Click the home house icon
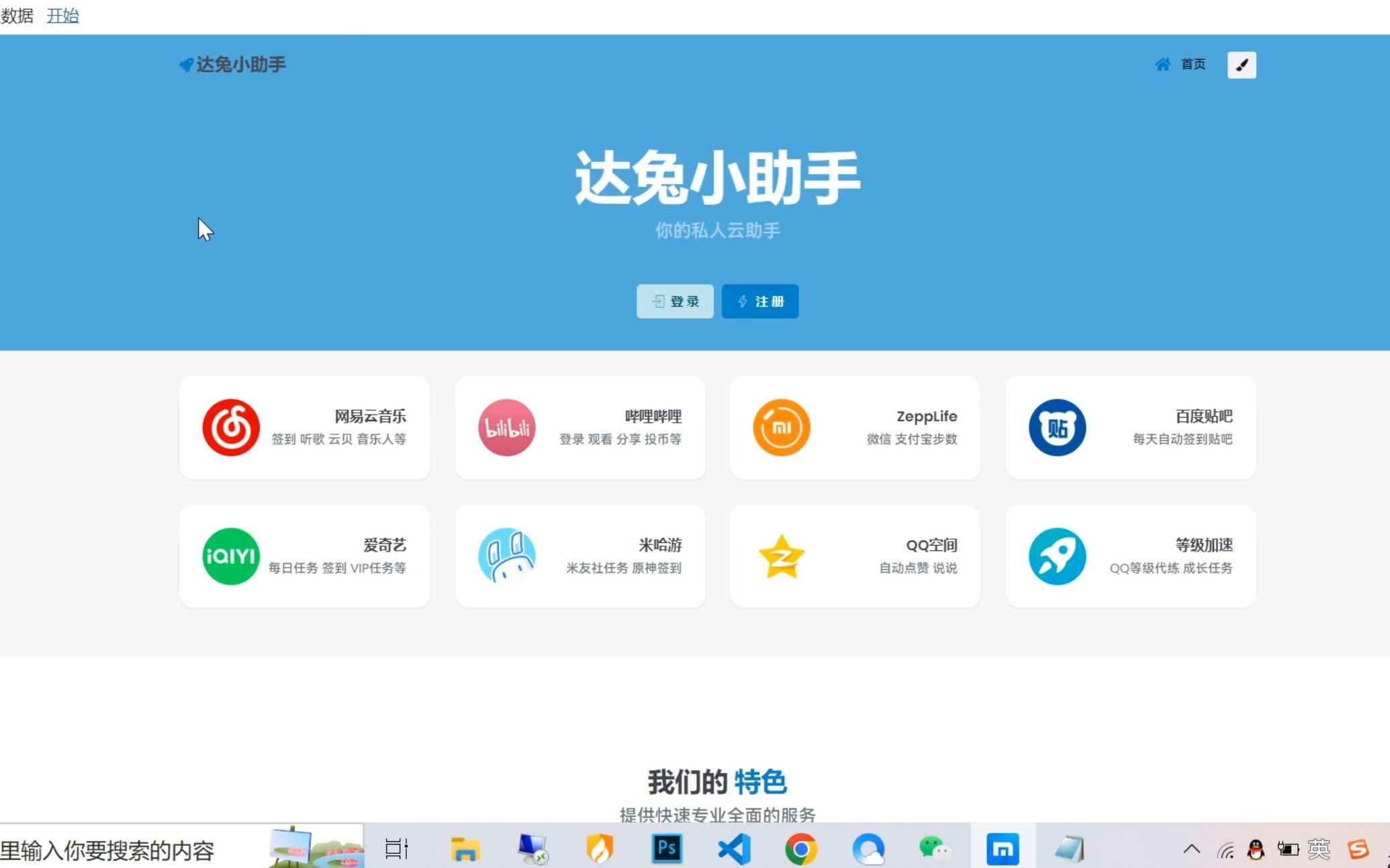Image resolution: width=1390 pixels, height=868 pixels. (x=1162, y=64)
